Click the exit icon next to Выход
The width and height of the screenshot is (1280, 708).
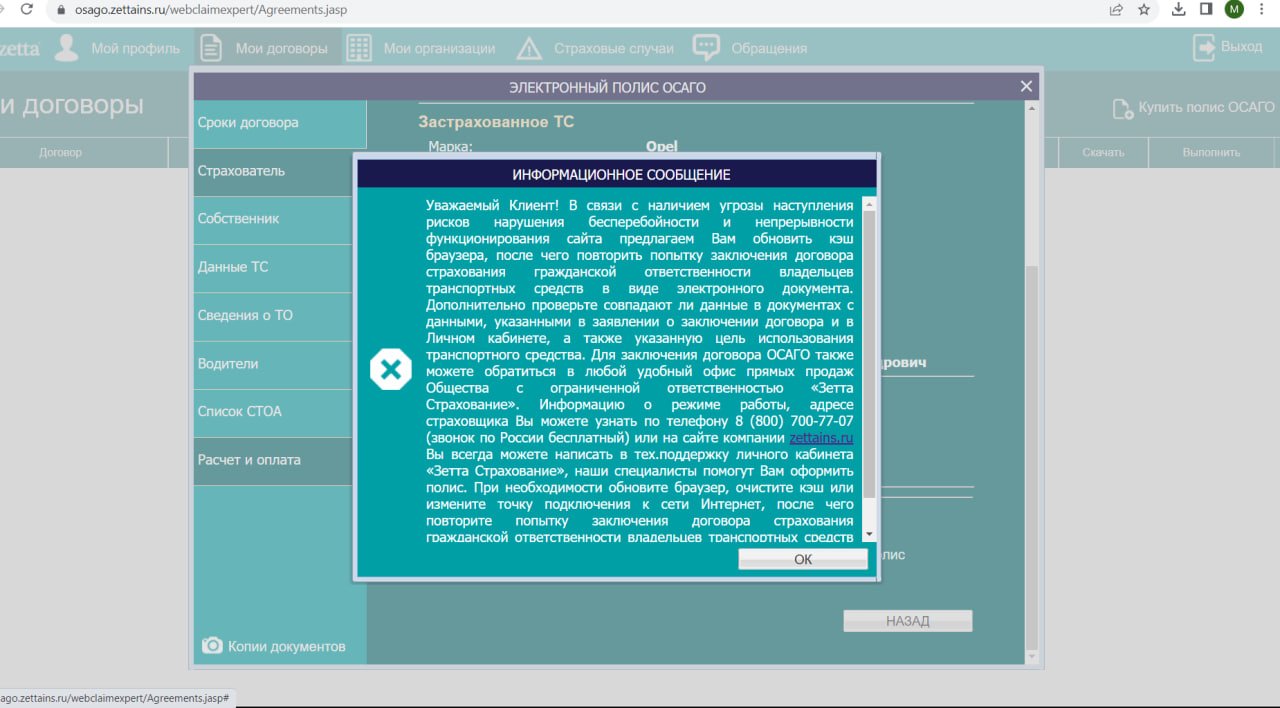1204,47
